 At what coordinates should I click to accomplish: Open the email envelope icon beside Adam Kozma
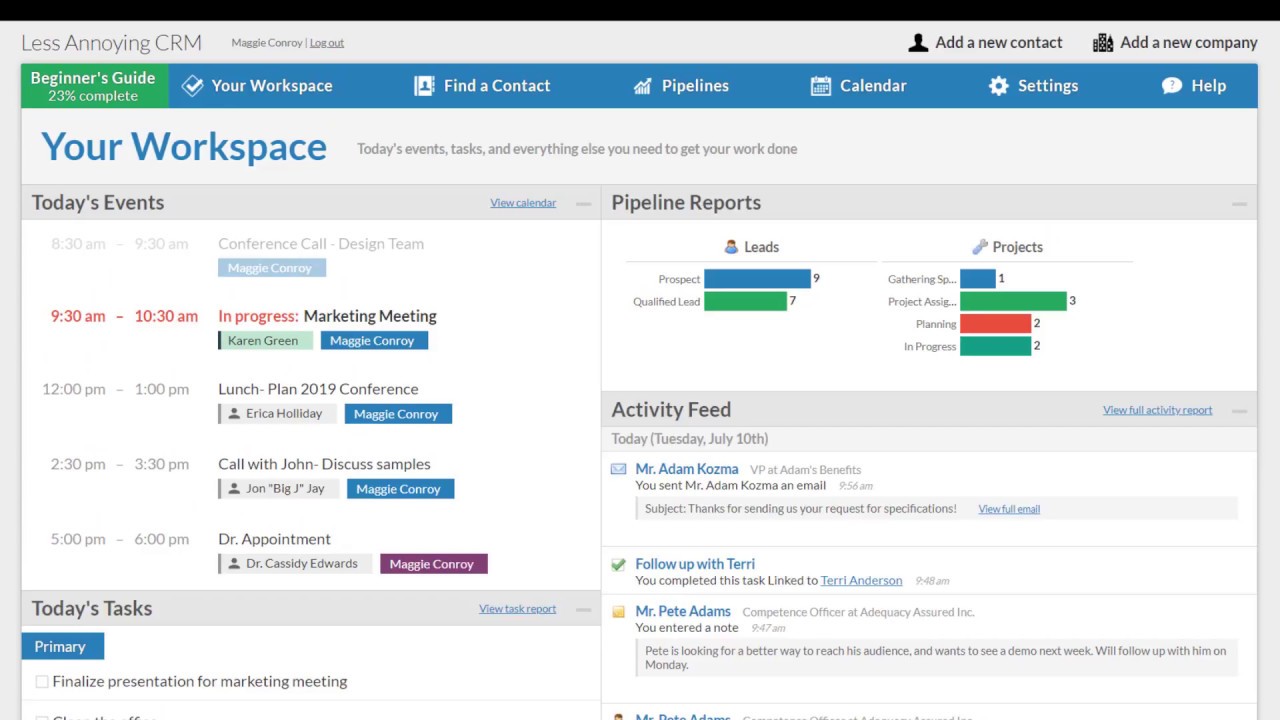(x=618, y=468)
